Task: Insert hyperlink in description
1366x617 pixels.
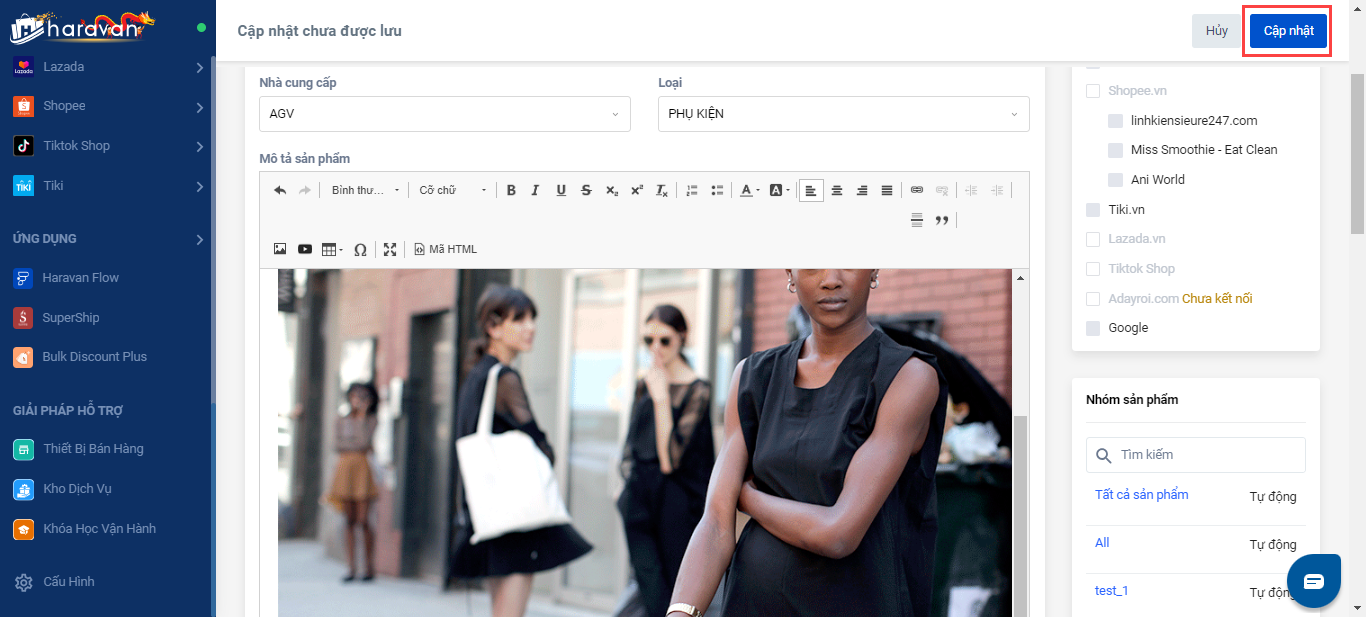Action: click(916, 190)
